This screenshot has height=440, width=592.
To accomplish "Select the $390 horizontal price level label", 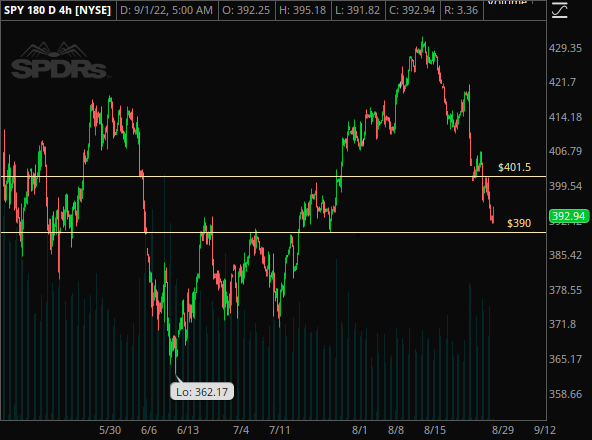I will 519,223.
